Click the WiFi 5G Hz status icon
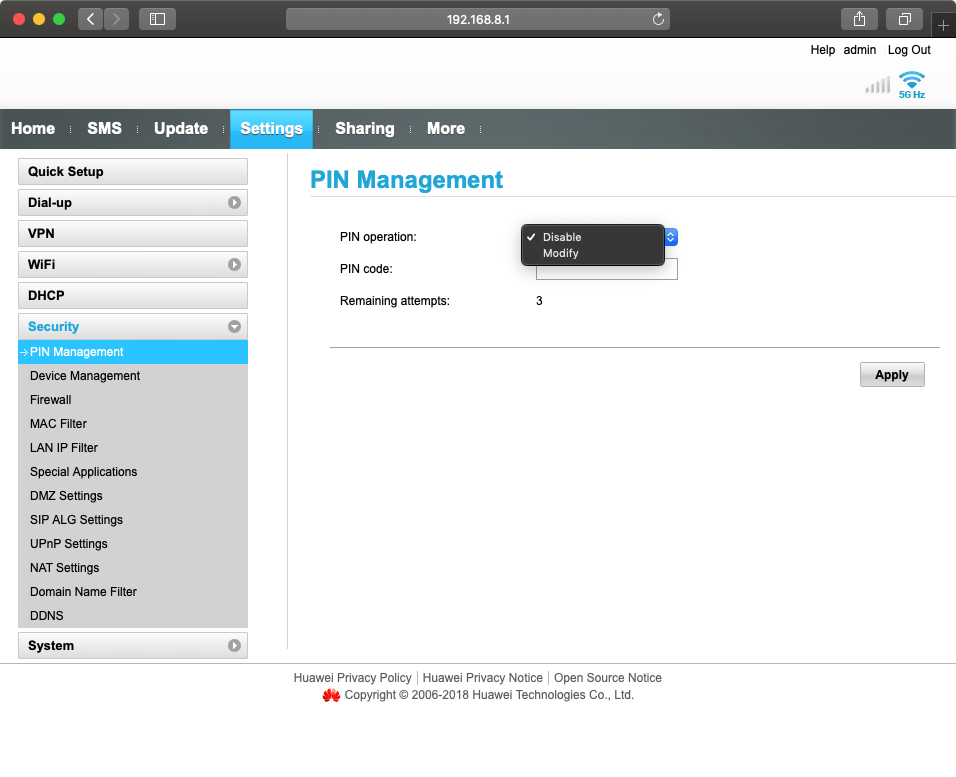Viewport: 956px width, 777px height. pyautogui.click(x=911, y=84)
